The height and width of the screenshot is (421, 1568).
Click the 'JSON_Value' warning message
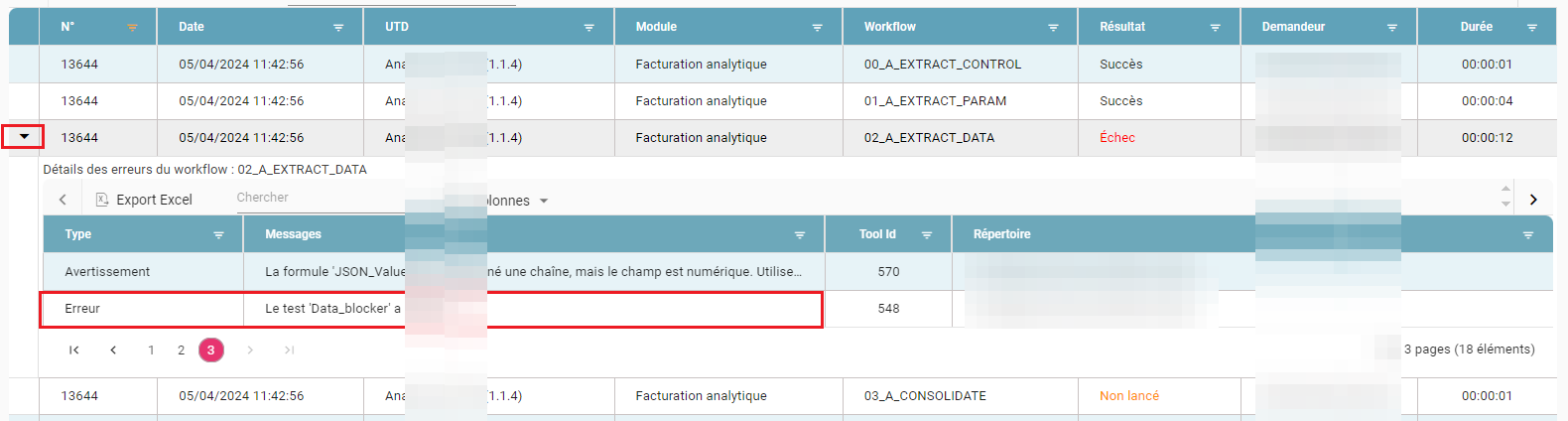point(533,272)
